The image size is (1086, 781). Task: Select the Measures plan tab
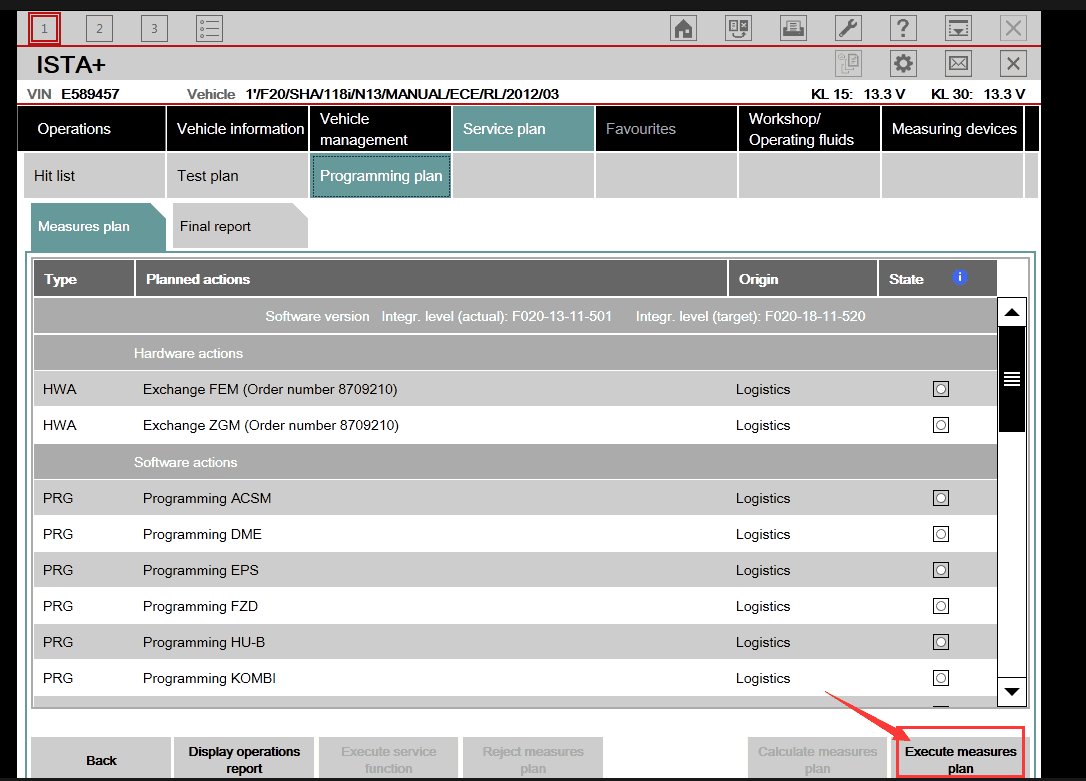pos(98,226)
